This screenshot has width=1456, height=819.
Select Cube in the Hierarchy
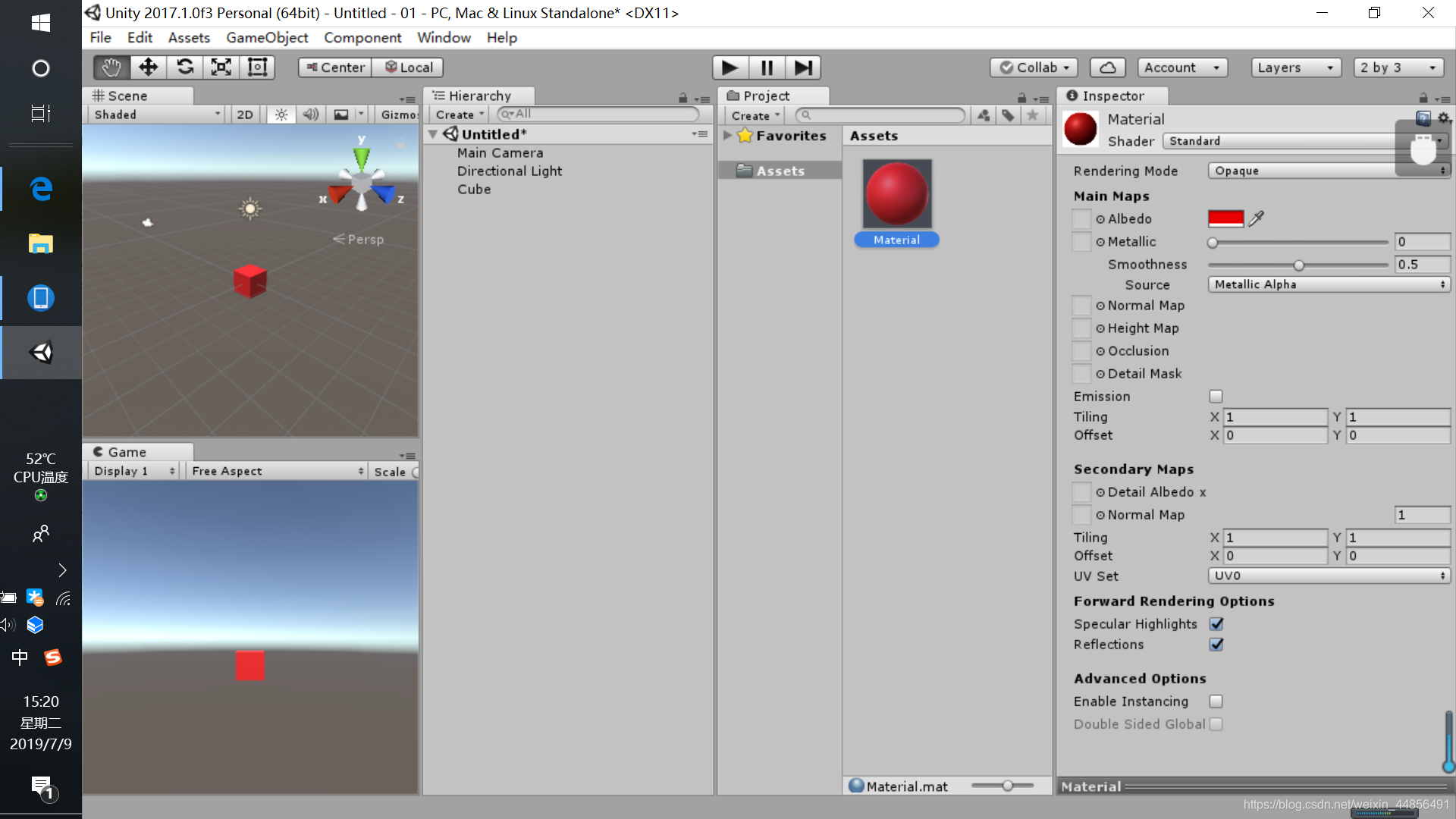(474, 189)
